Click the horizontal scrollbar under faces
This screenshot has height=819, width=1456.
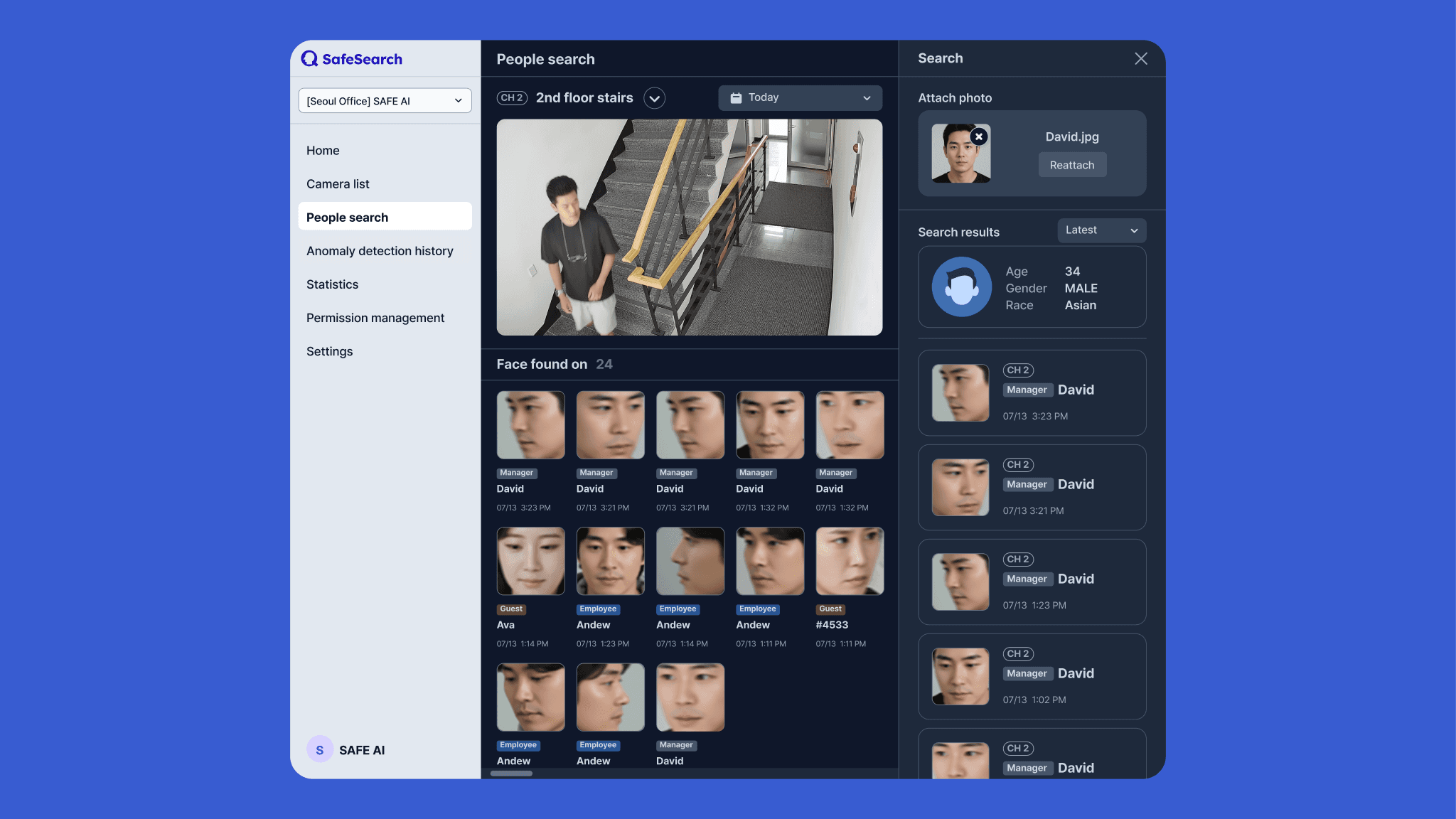click(511, 773)
